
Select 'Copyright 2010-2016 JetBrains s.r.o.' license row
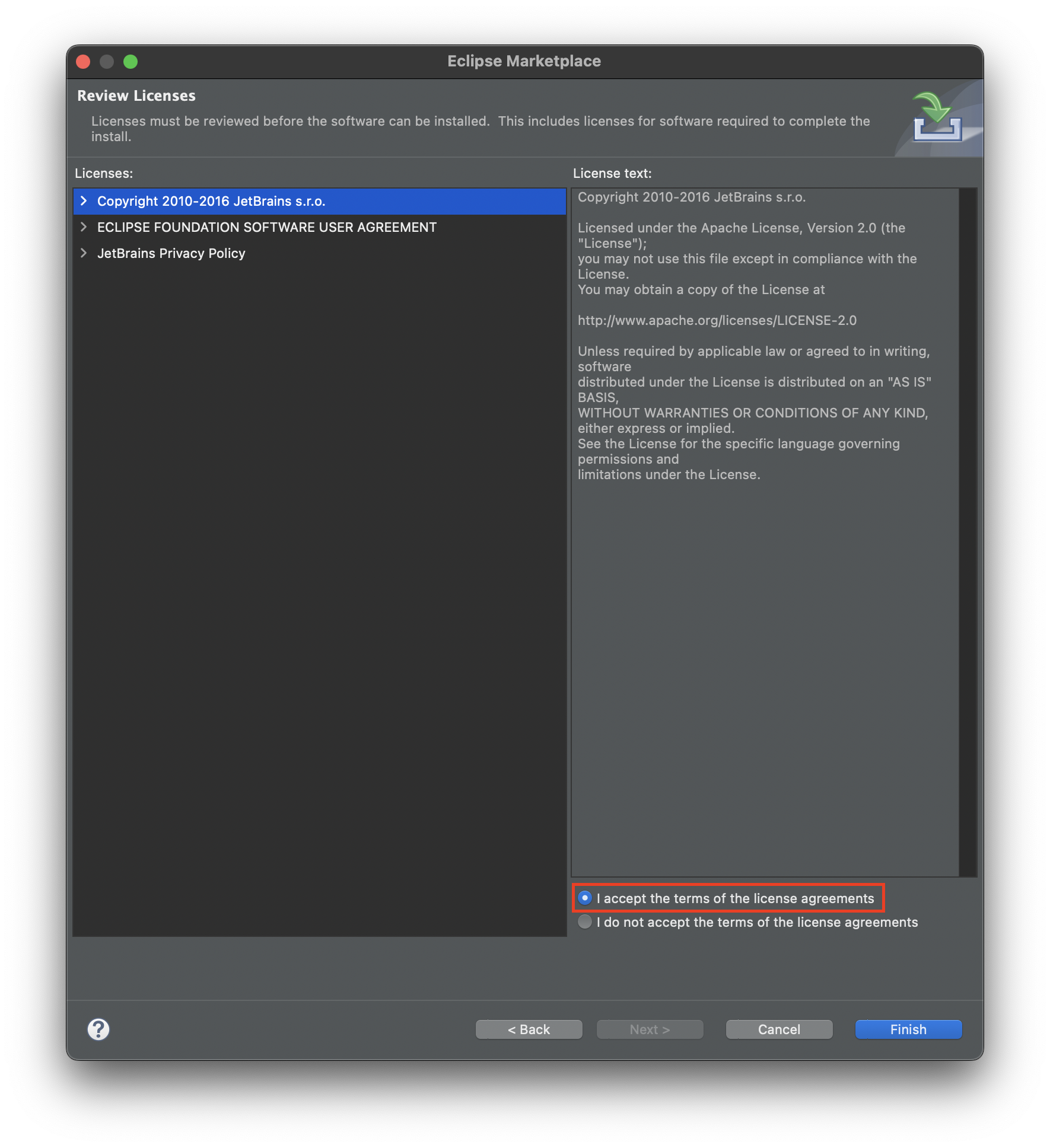point(320,201)
